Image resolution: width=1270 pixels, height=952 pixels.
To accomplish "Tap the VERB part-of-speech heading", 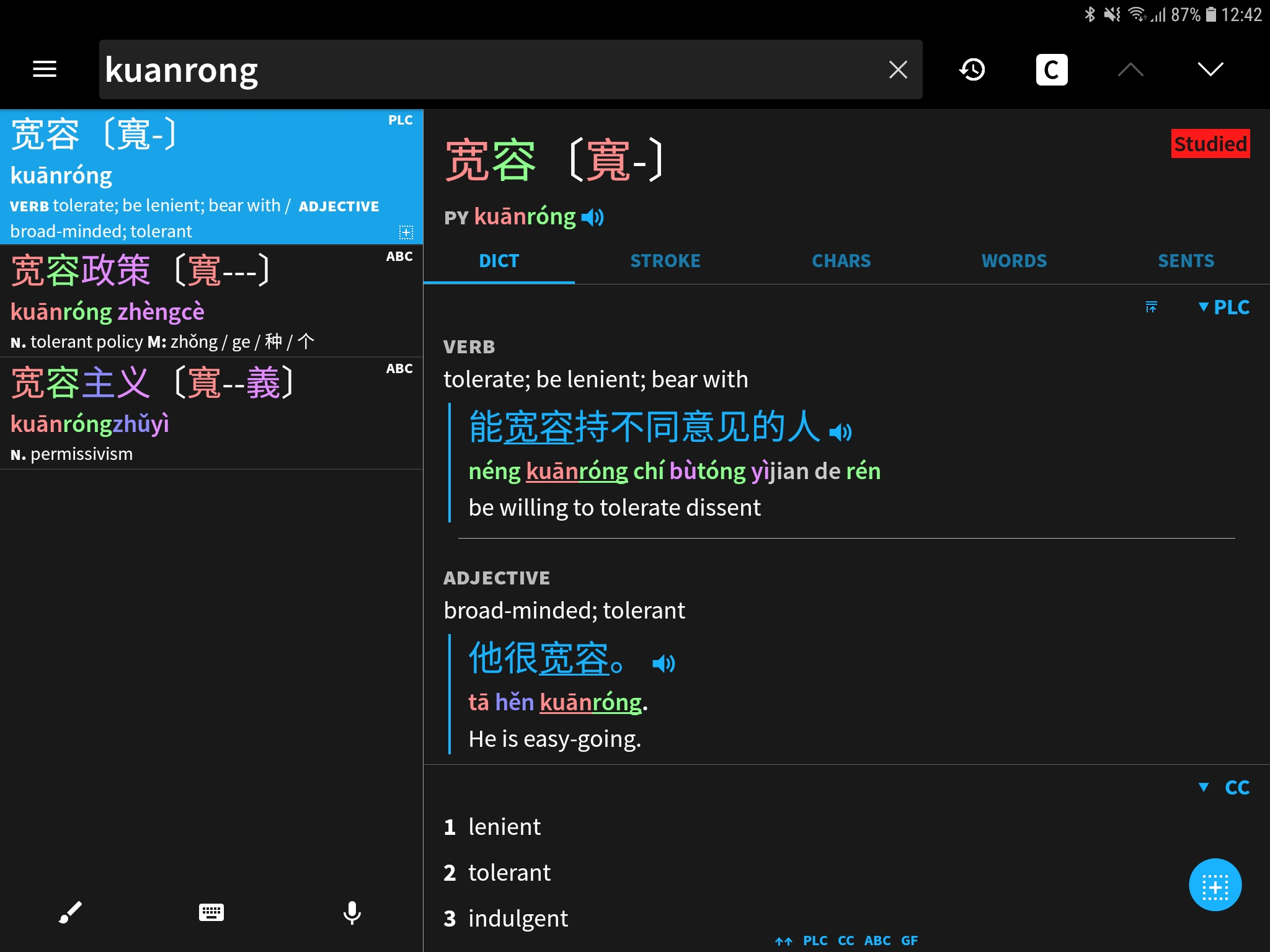I will click(x=469, y=347).
